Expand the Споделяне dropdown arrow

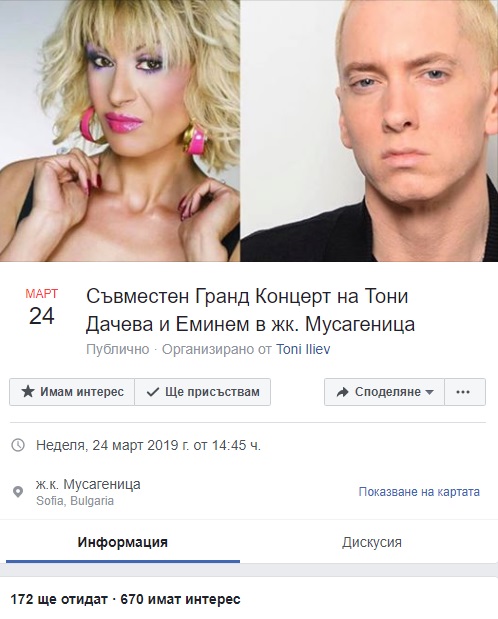click(x=430, y=392)
